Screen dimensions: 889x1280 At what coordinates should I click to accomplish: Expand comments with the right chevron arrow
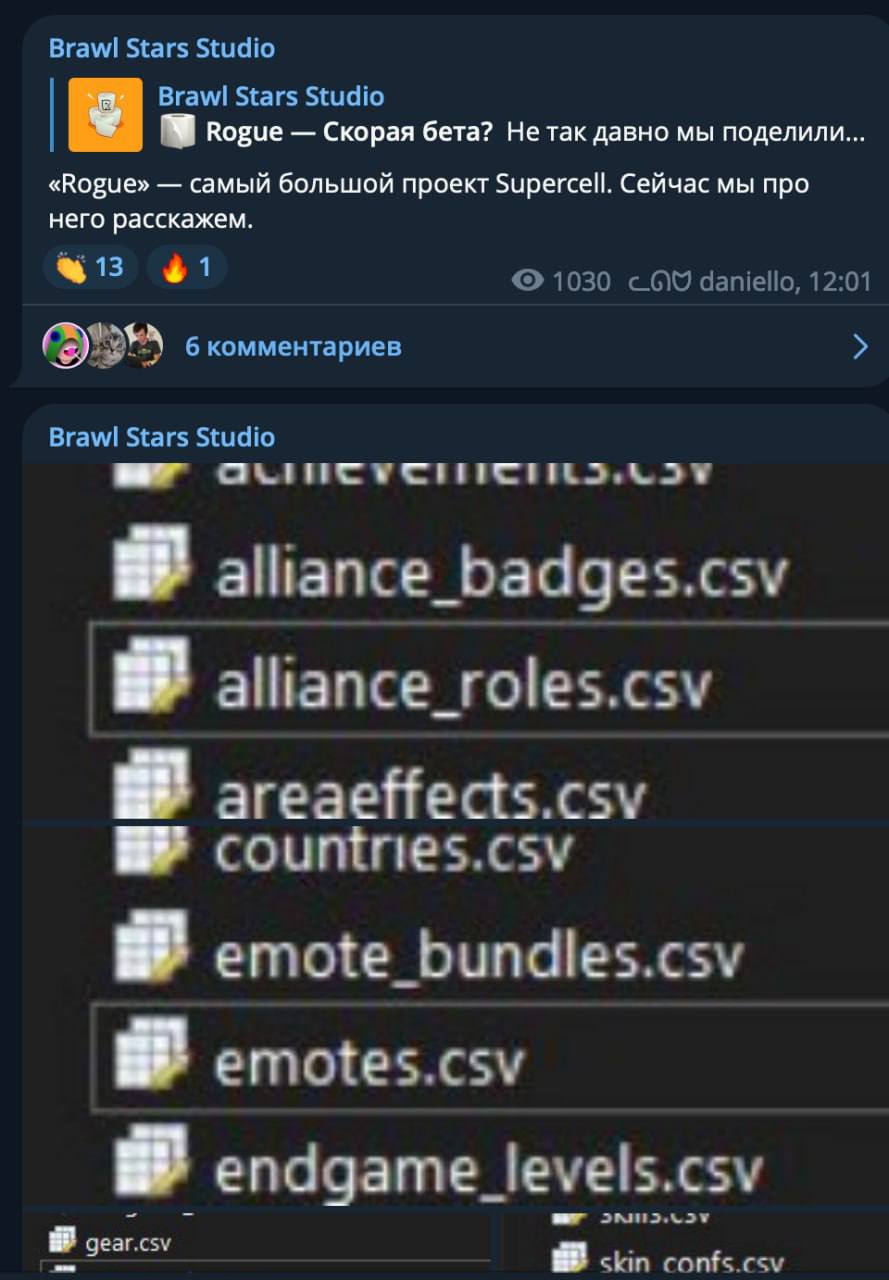860,346
